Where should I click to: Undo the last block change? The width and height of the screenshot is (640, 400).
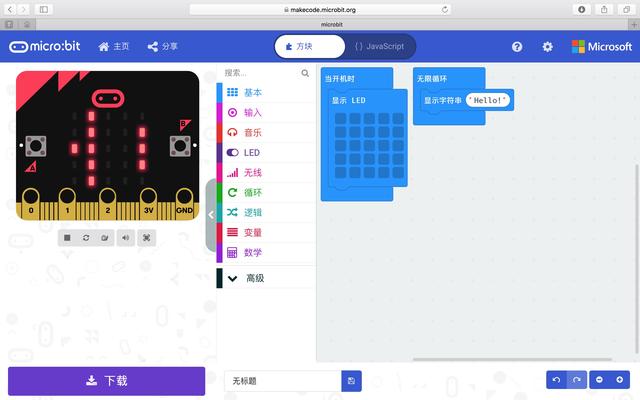point(556,380)
